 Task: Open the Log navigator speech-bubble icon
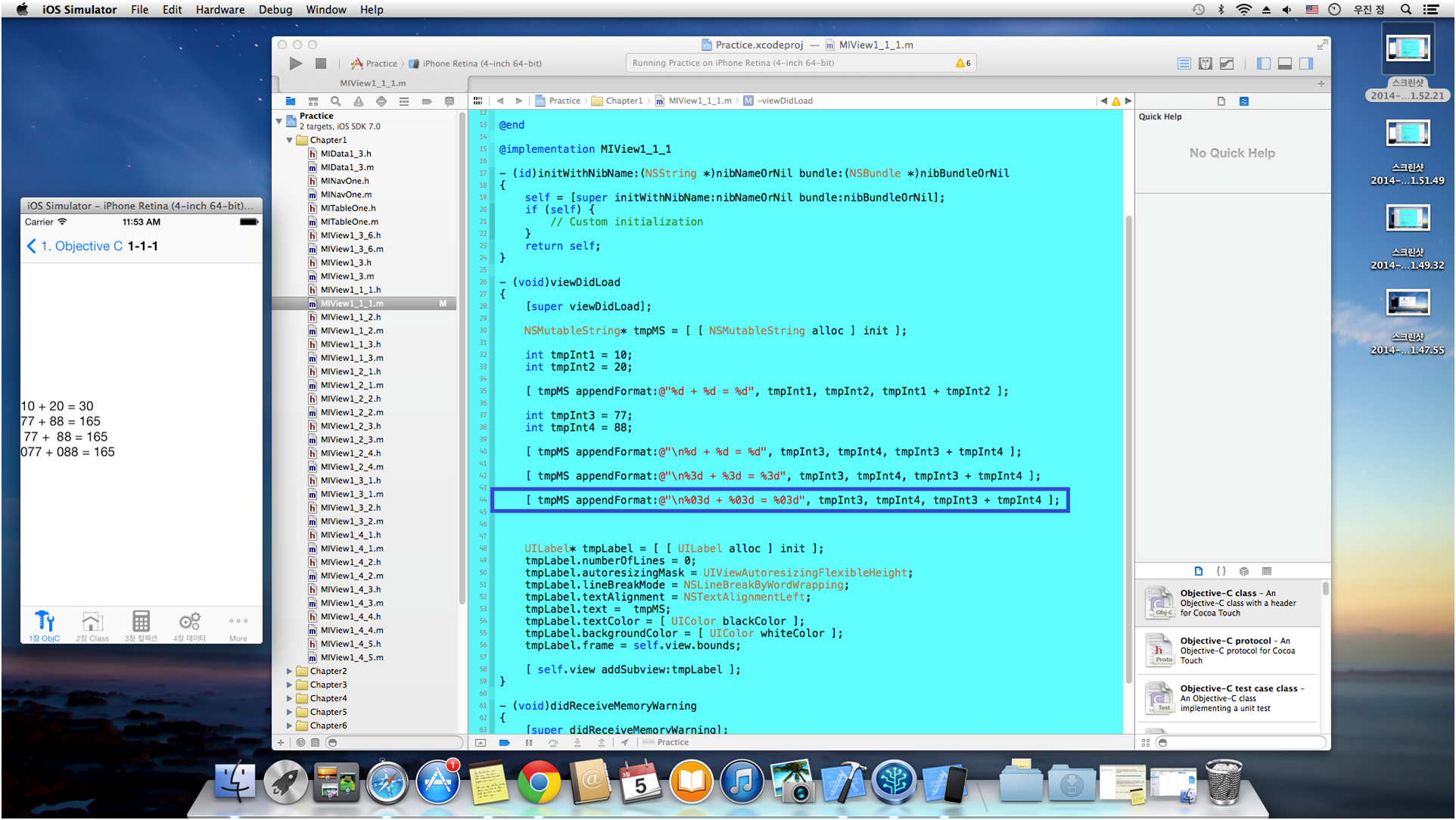pos(450,101)
